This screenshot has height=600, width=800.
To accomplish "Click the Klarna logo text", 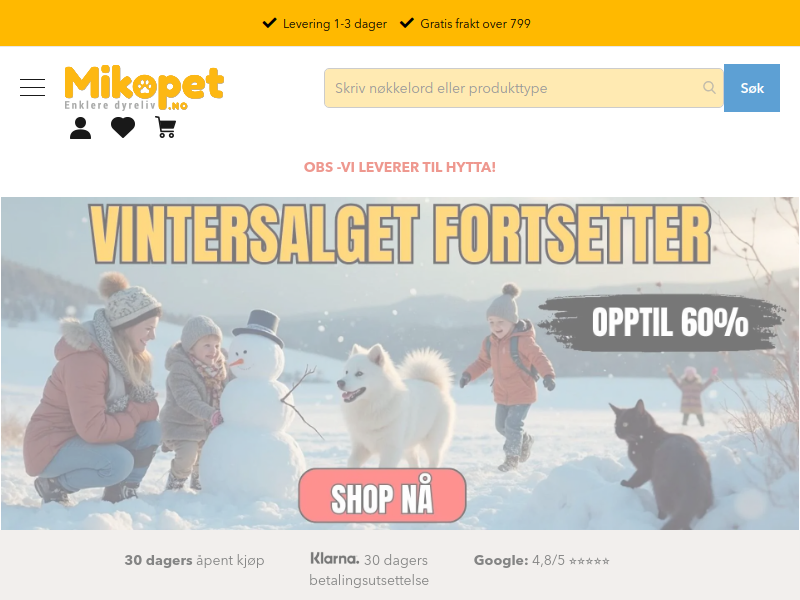I will click(335, 559).
